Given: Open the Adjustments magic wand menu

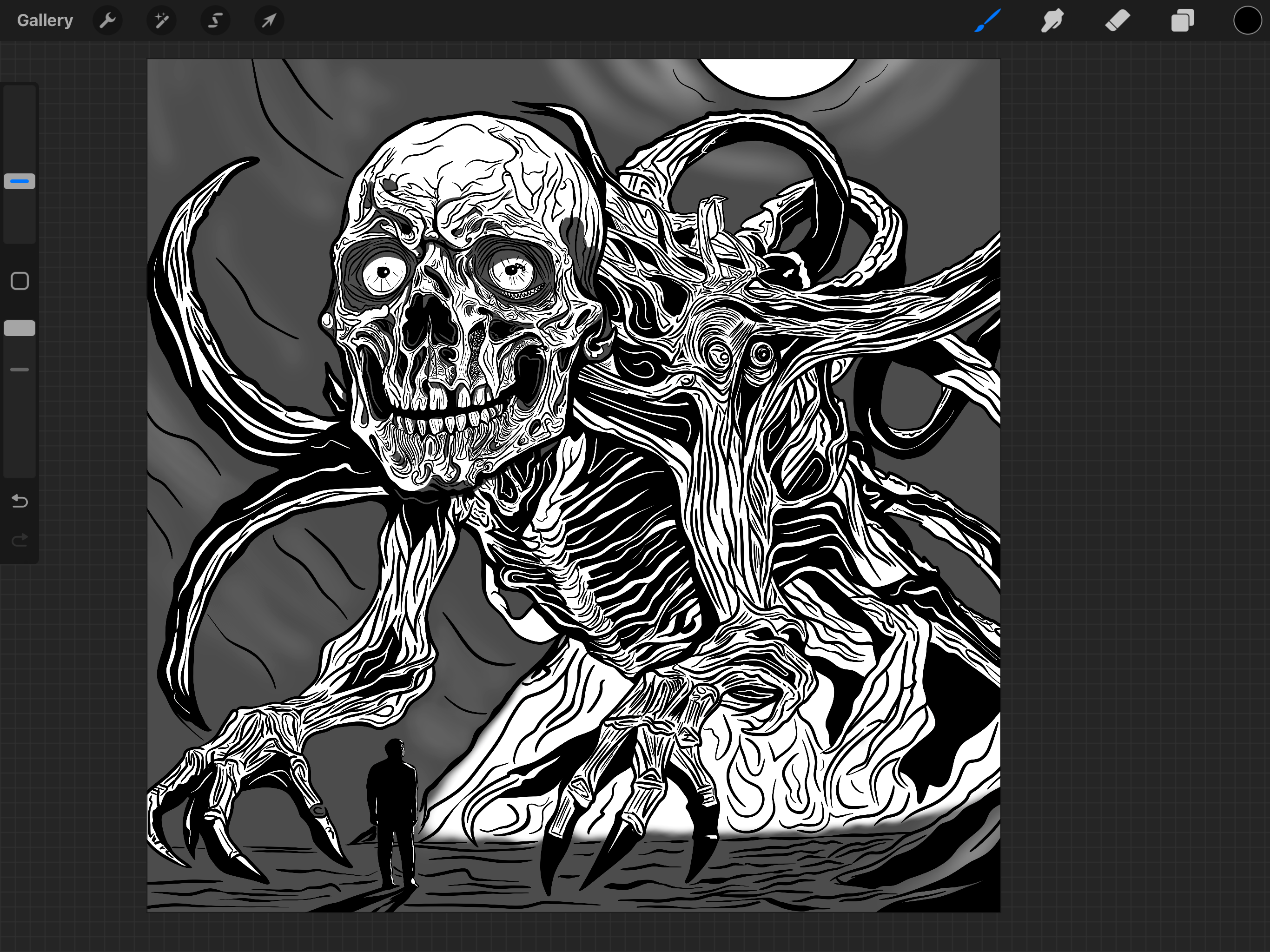Looking at the screenshot, I should 161,20.
